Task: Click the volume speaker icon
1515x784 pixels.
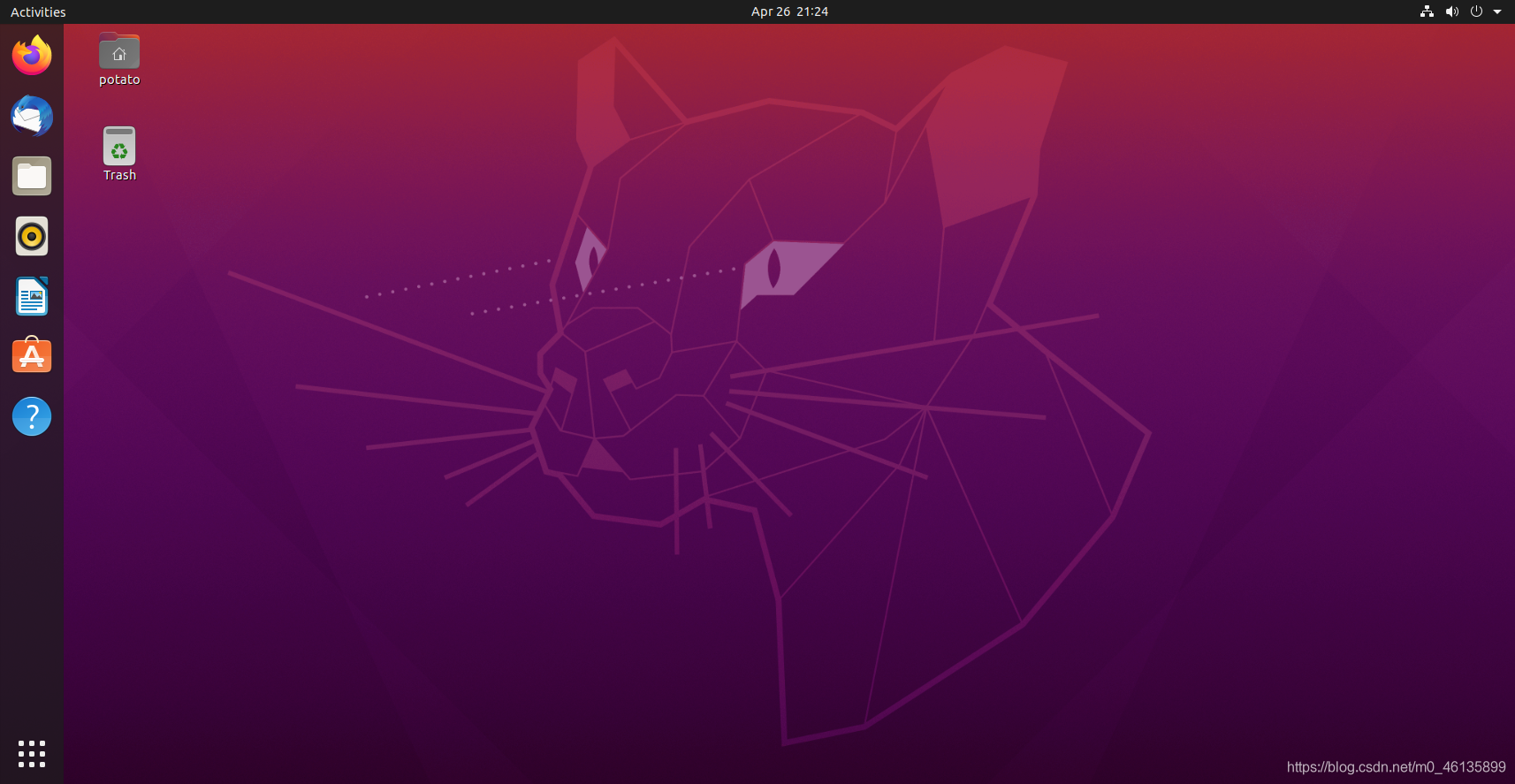Action: point(1451,11)
